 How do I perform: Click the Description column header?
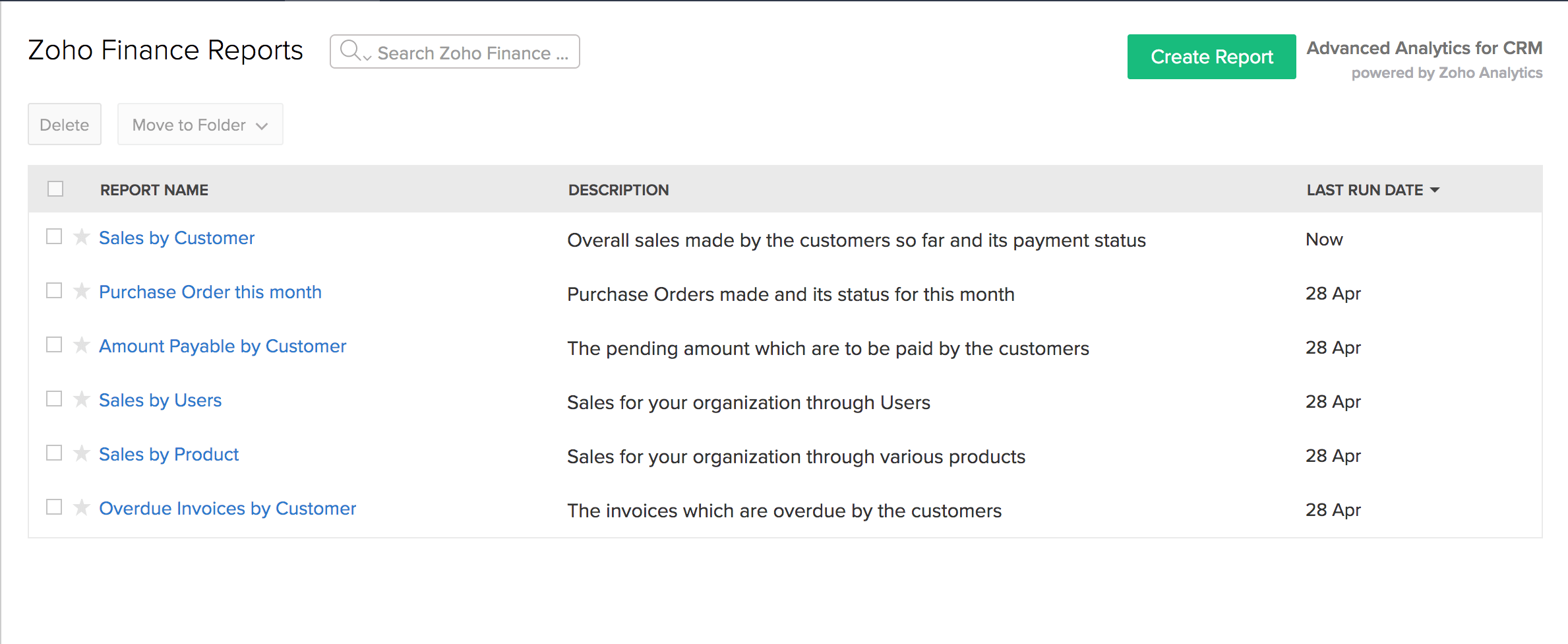click(618, 190)
